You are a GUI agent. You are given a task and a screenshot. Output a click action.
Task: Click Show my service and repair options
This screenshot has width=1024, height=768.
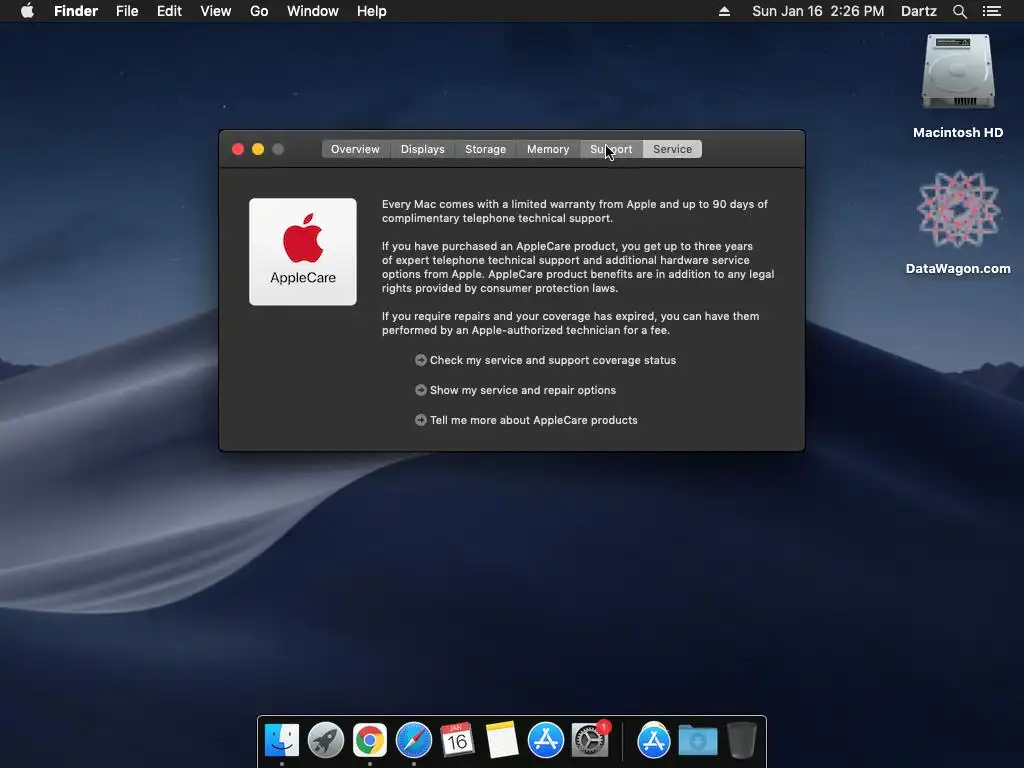522,390
